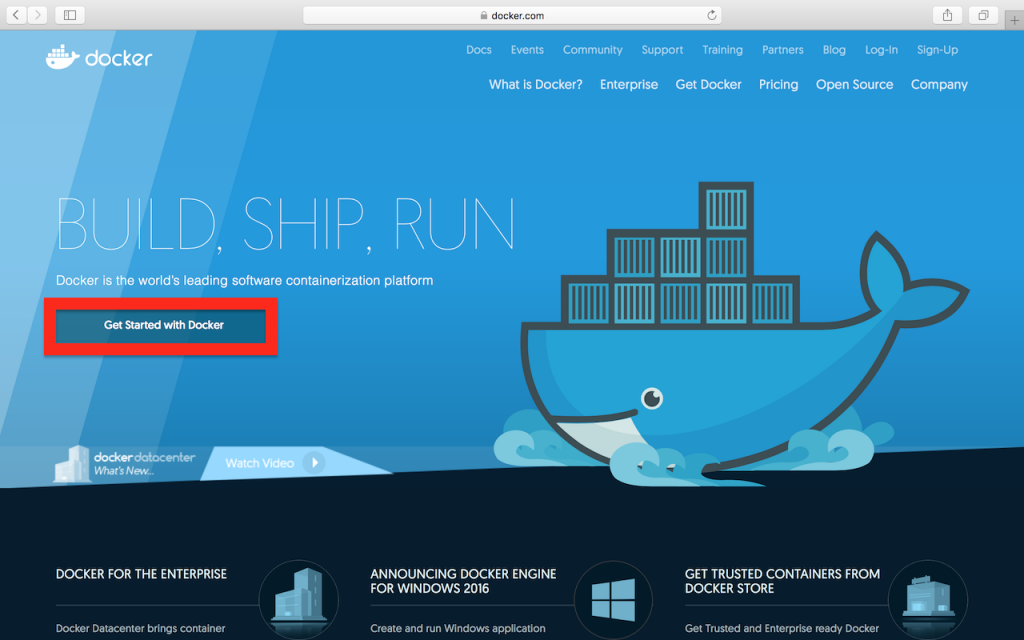1024x640 pixels.
Task: Open the Pricing menu item
Action: (x=778, y=84)
